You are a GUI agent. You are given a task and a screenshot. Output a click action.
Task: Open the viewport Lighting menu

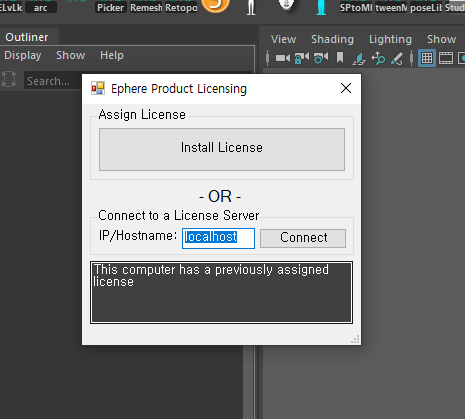[390, 39]
